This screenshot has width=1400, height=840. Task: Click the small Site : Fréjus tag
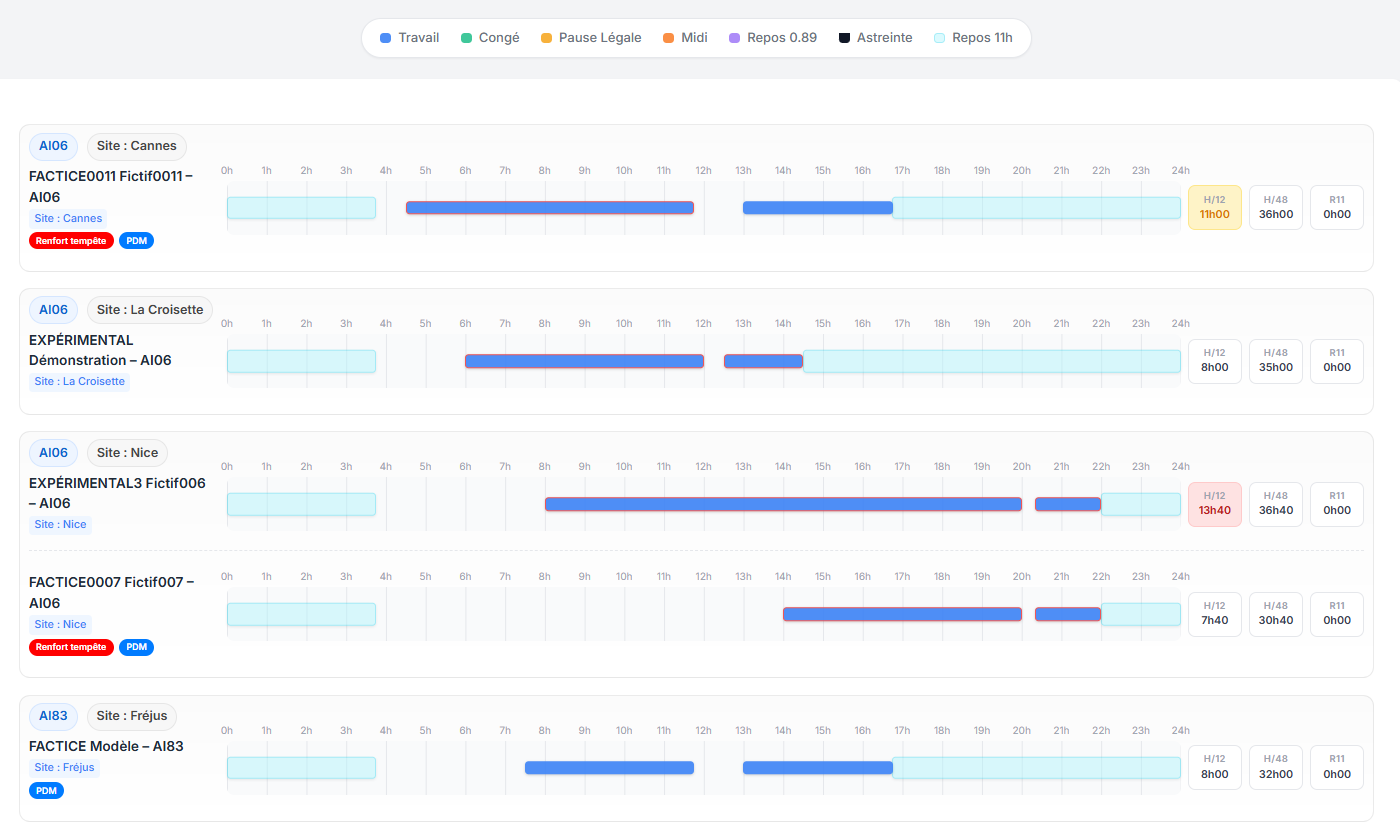[64, 768]
